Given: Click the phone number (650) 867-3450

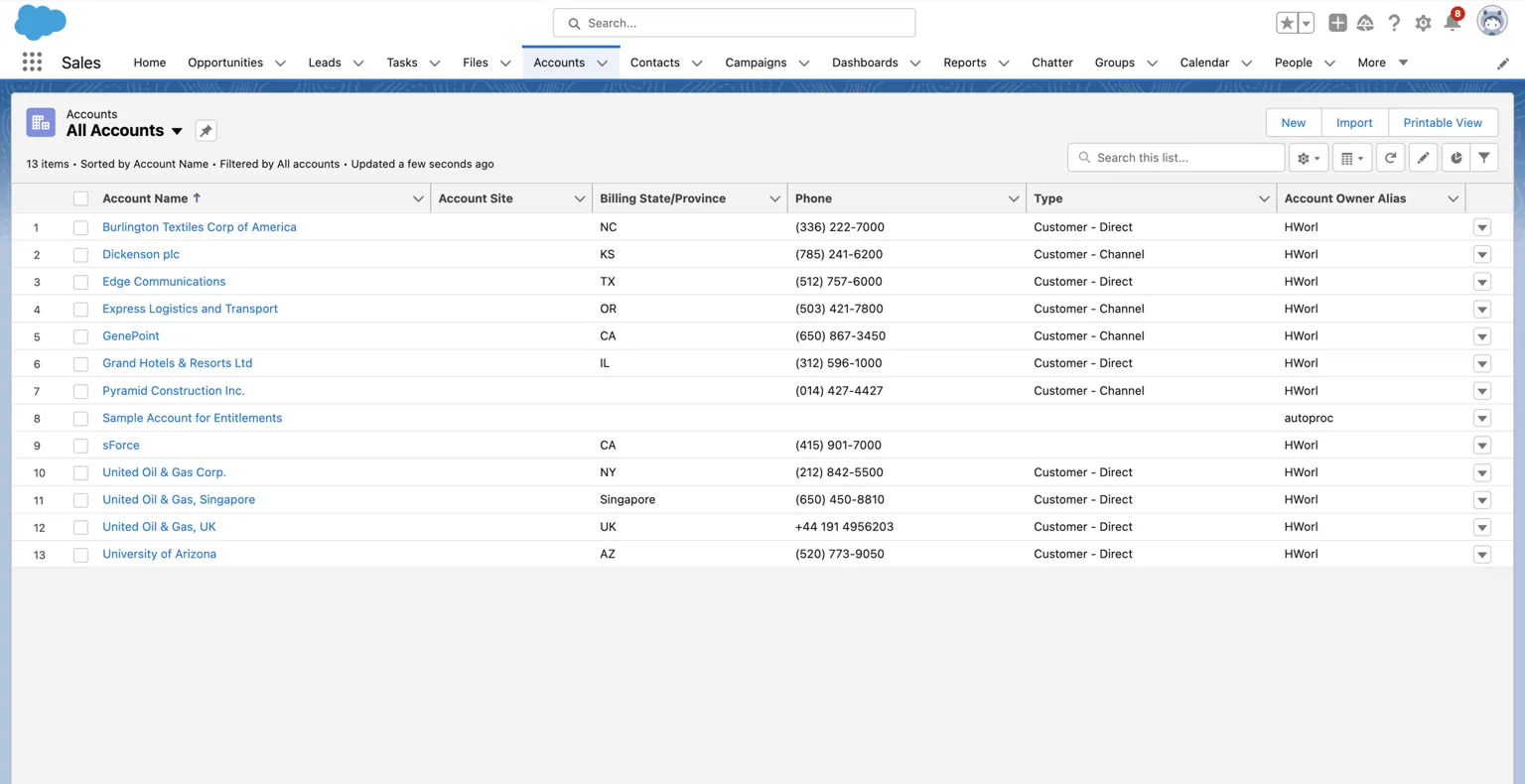Looking at the screenshot, I should tap(840, 336).
